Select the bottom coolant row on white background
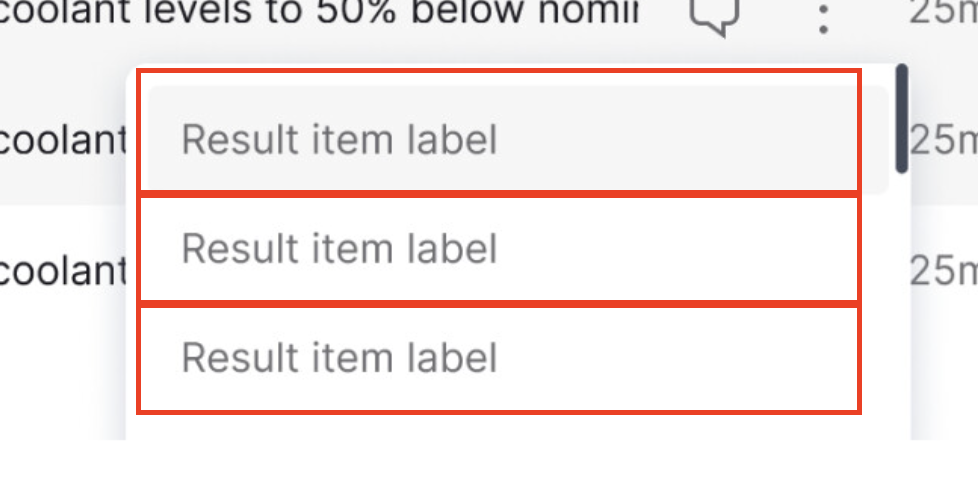Image resolution: width=978 pixels, height=488 pixels. click(x=62, y=272)
